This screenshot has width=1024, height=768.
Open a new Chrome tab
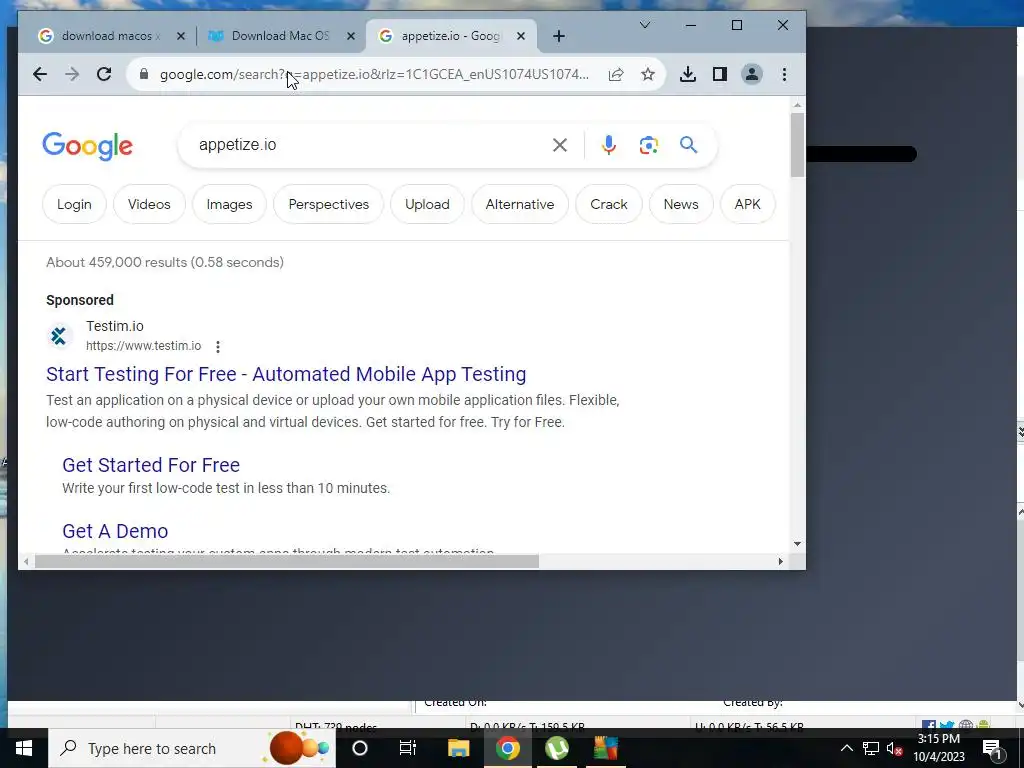click(558, 36)
